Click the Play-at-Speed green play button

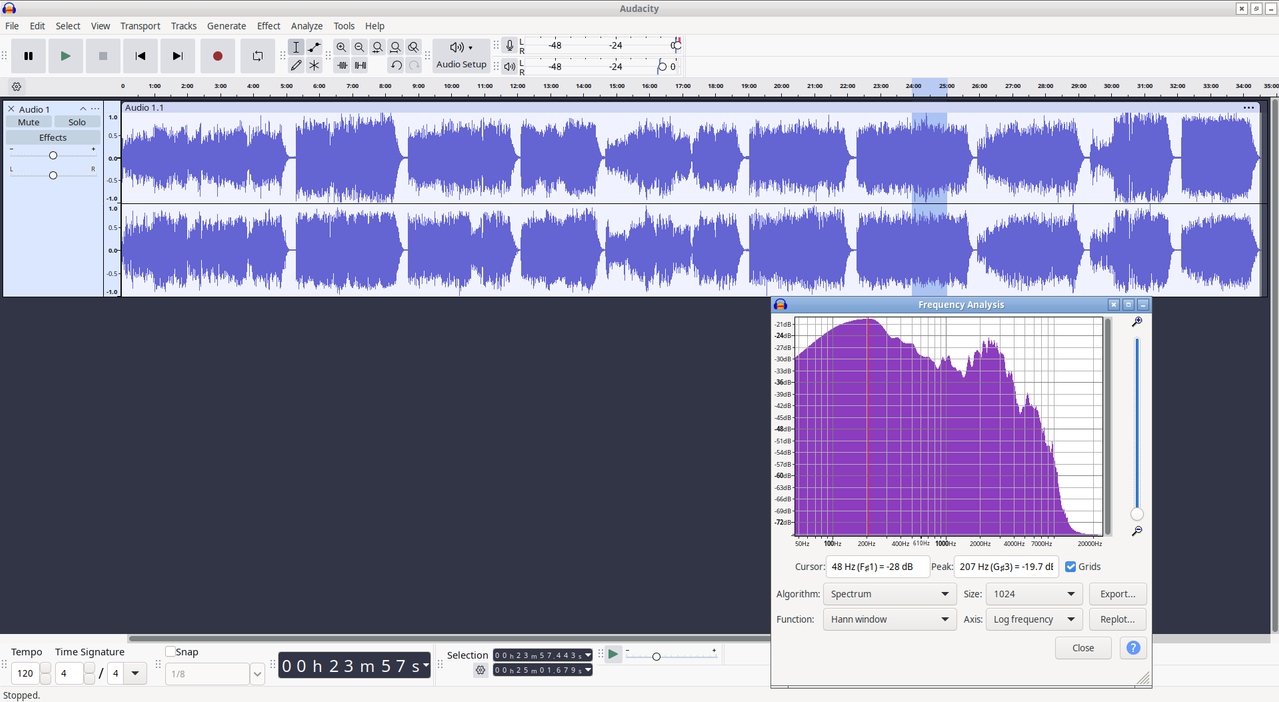(613, 655)
